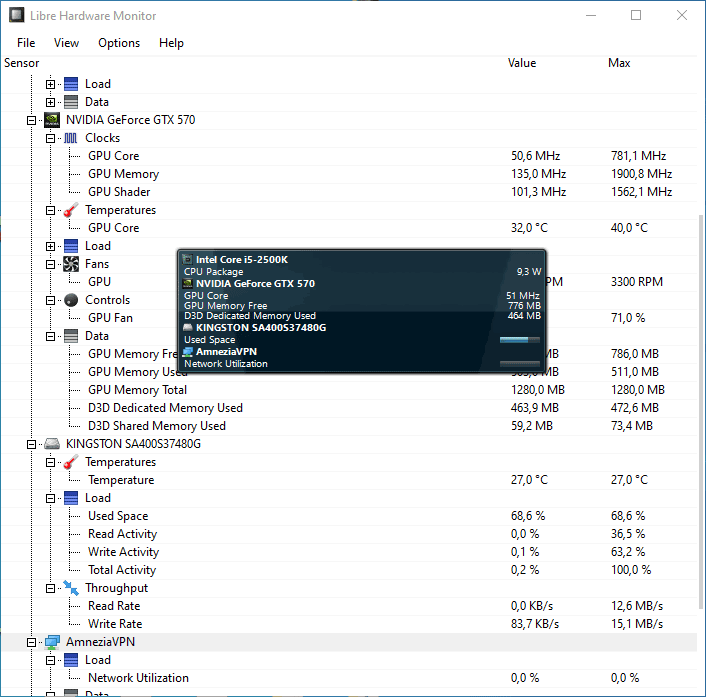Open the Help menu
The height and width of the screenshot is (697, 706).
tap(171, 43)
